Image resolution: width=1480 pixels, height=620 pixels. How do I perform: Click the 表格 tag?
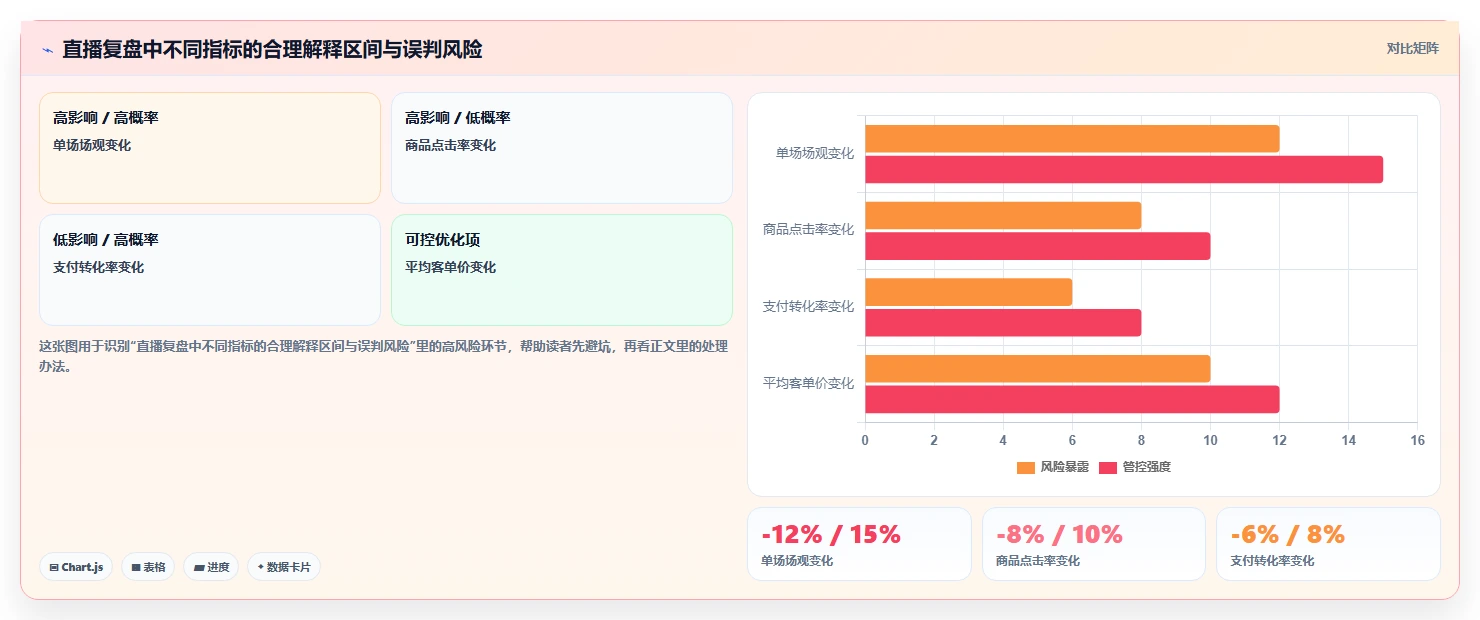click(148, 567)
